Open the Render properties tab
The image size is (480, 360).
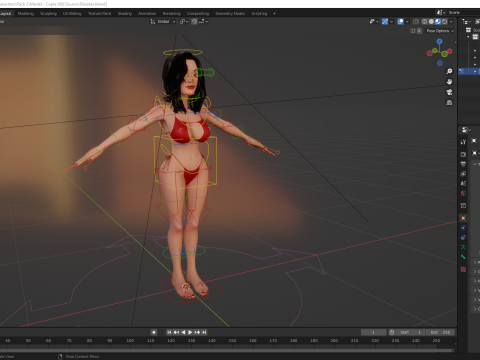pyautogui.click(x=463, y=154)
